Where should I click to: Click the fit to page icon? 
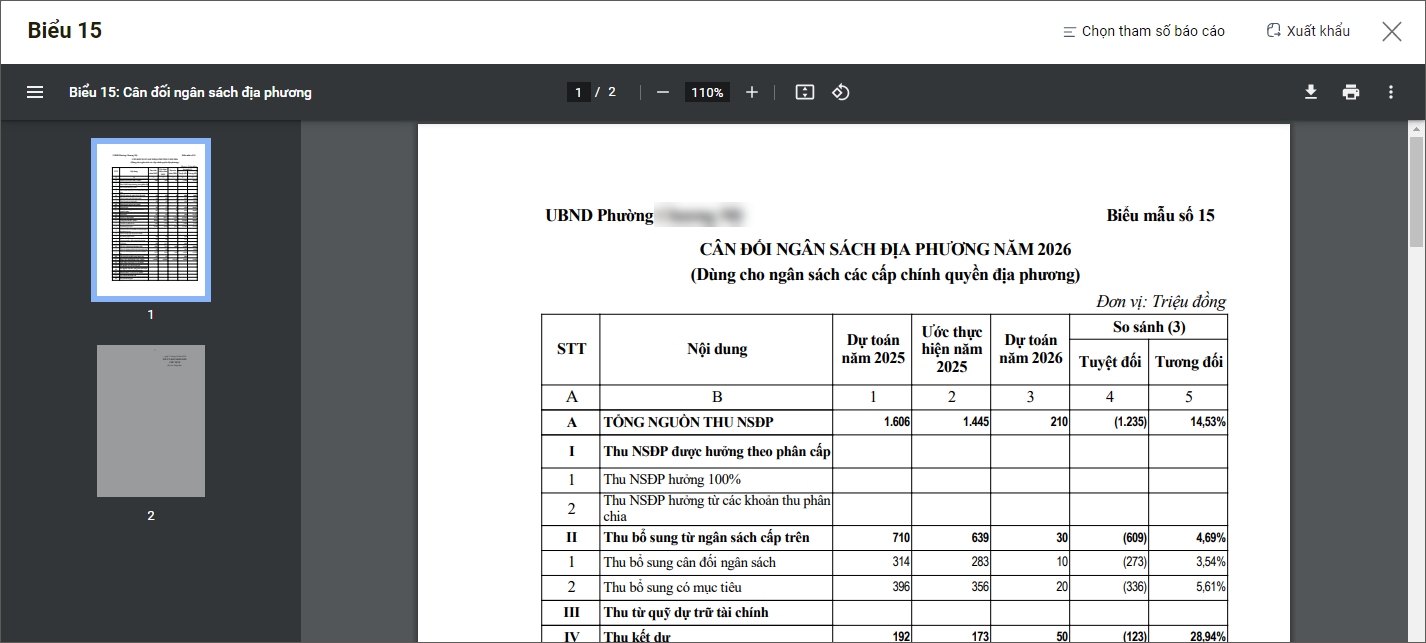point(805,92)
